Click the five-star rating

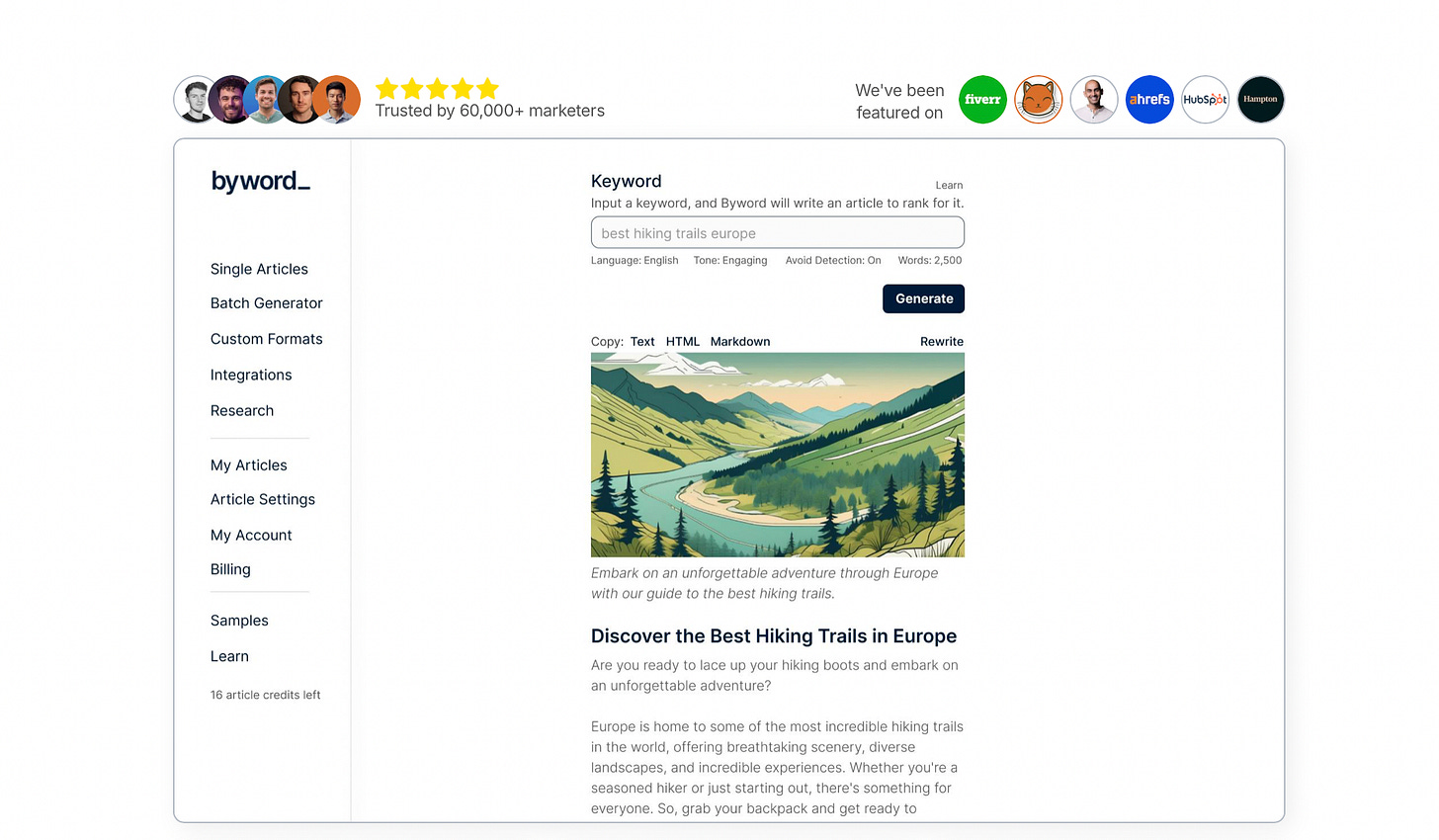pos(438,89)
